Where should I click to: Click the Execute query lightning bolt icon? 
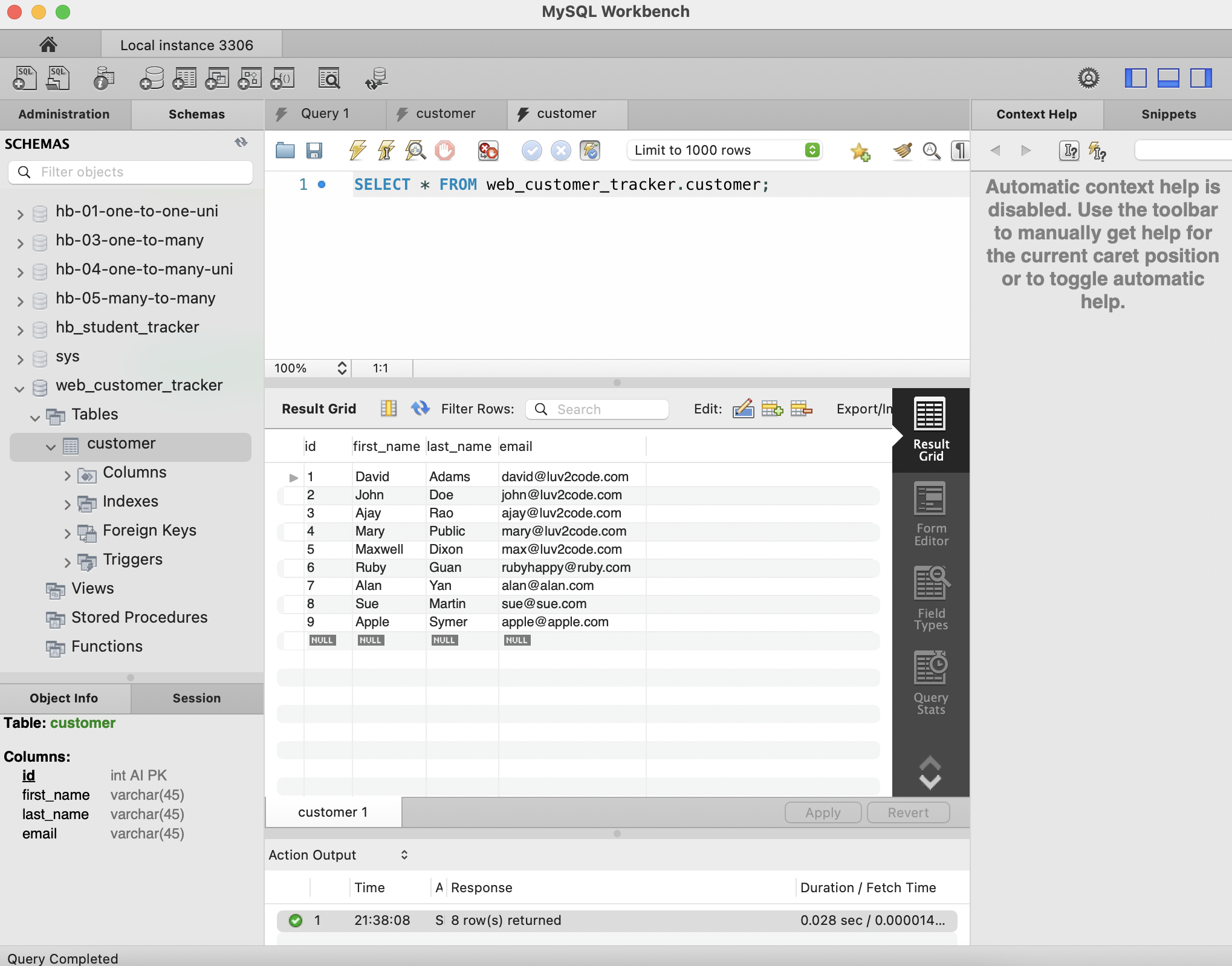point(357,151)
